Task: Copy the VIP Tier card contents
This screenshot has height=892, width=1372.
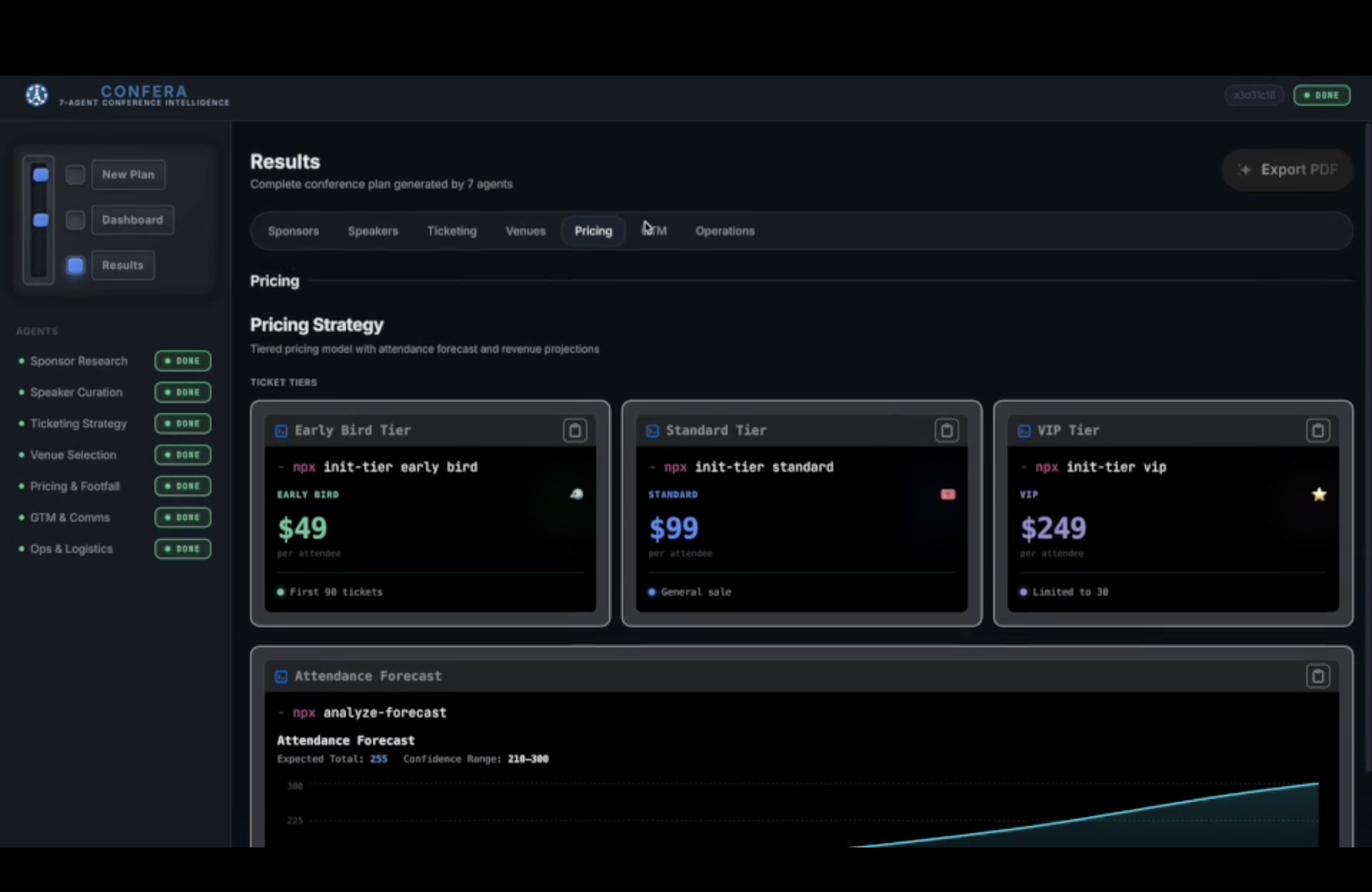Action: point(1318,430)
